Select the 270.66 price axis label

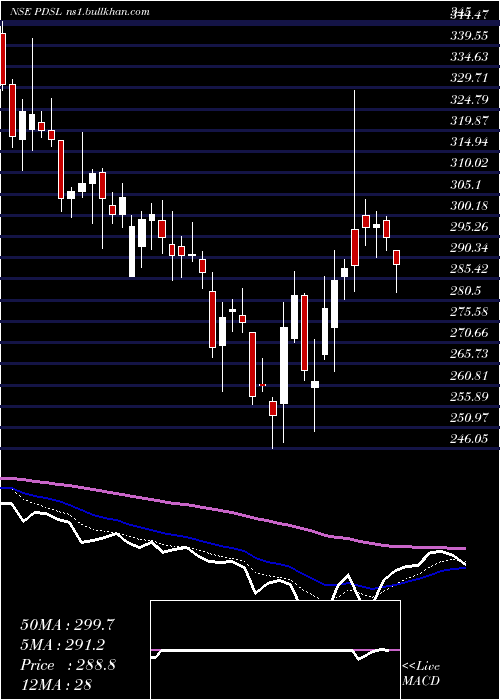[469, 333]
